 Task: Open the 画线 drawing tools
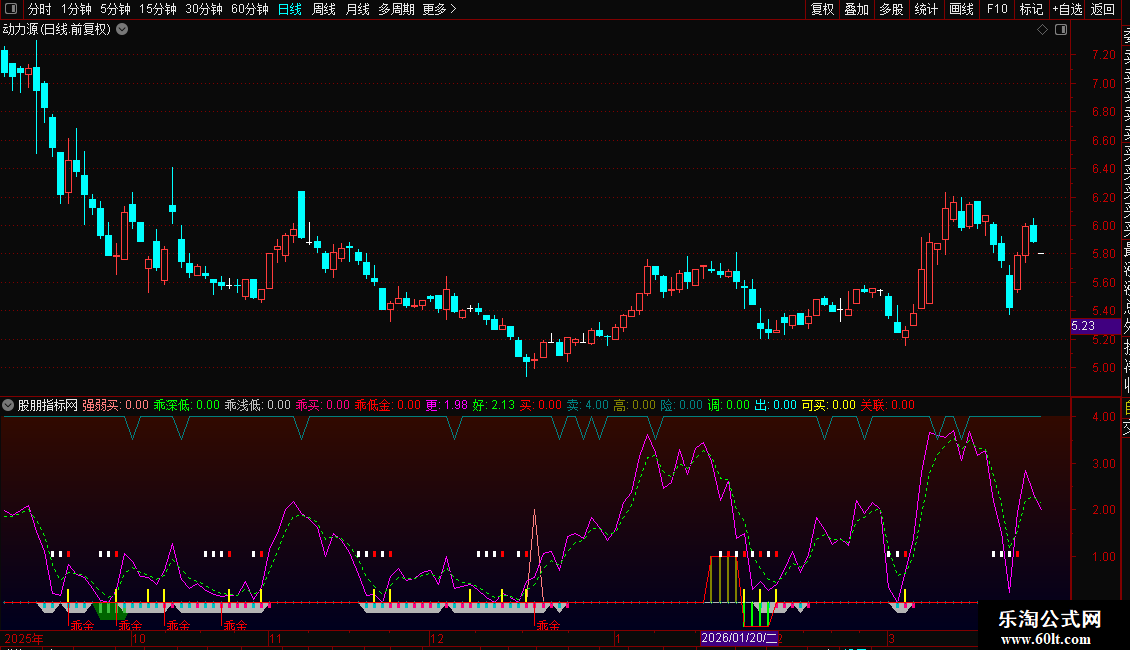961,9
